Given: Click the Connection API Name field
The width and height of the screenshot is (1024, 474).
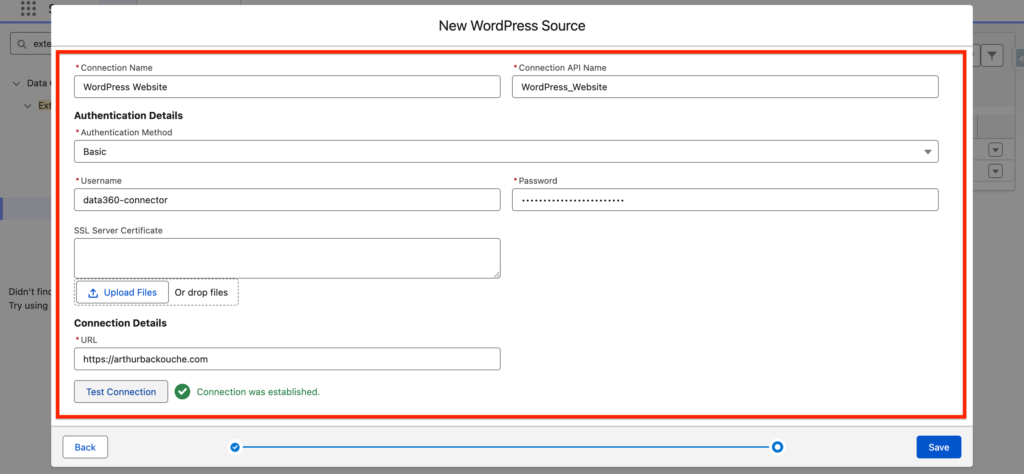Looking at the screenshot, I should coord(724,87).
